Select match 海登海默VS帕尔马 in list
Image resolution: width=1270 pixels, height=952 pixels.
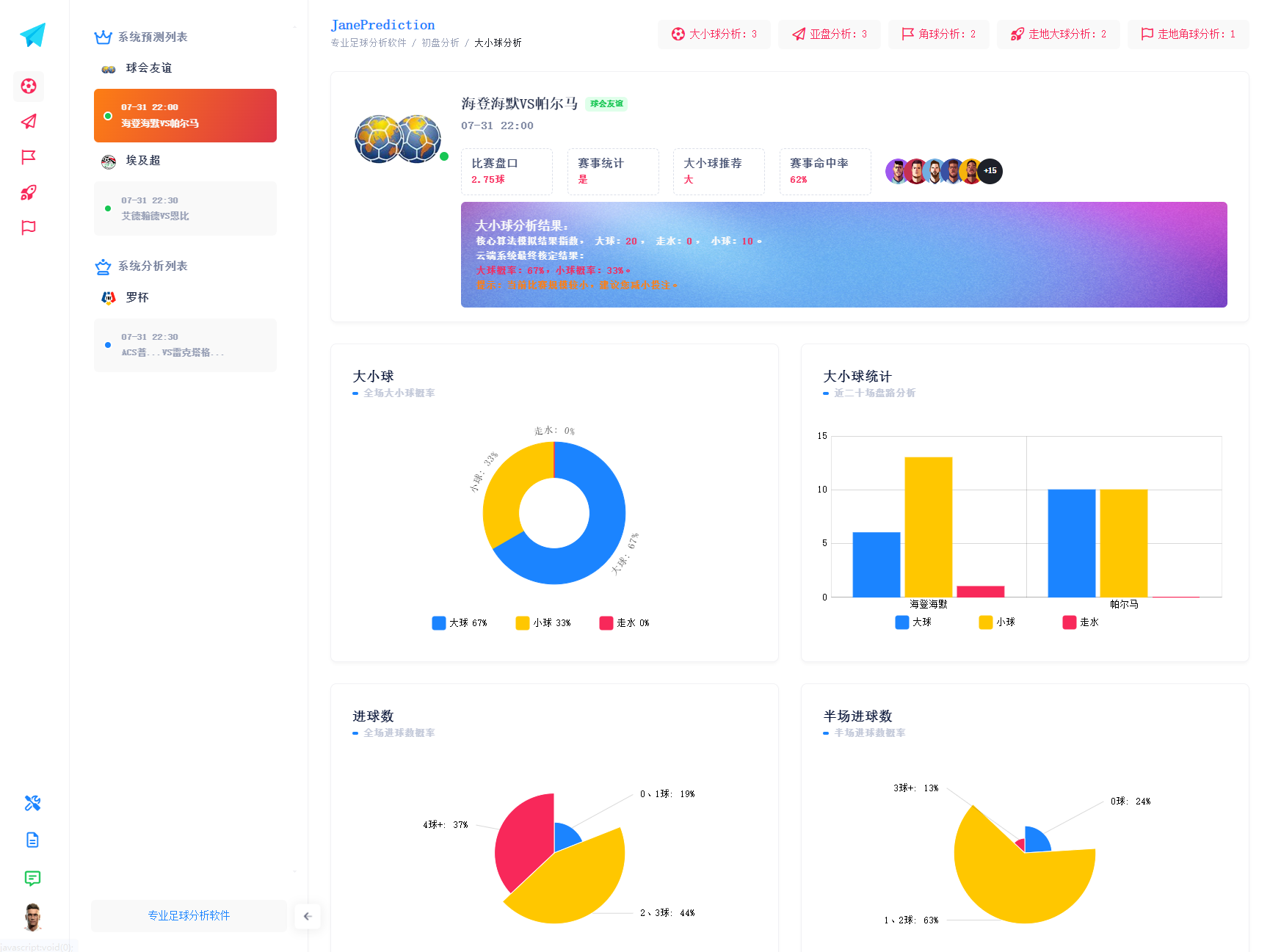click(185, 115)
